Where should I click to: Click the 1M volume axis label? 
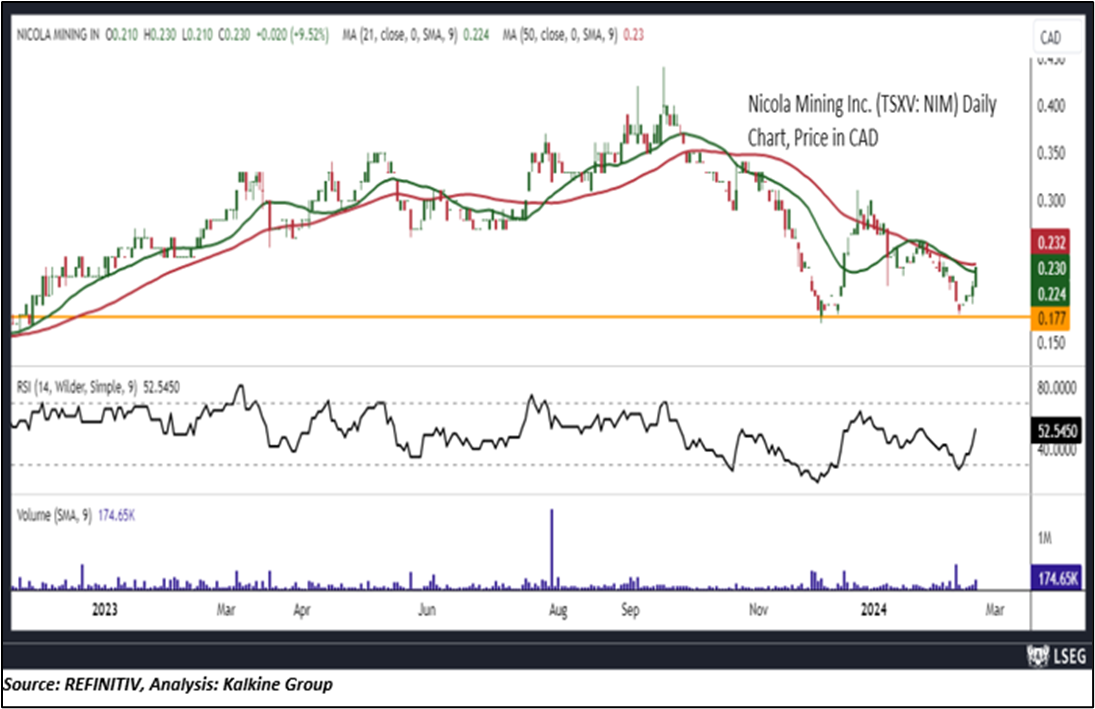click(1045, 538)
